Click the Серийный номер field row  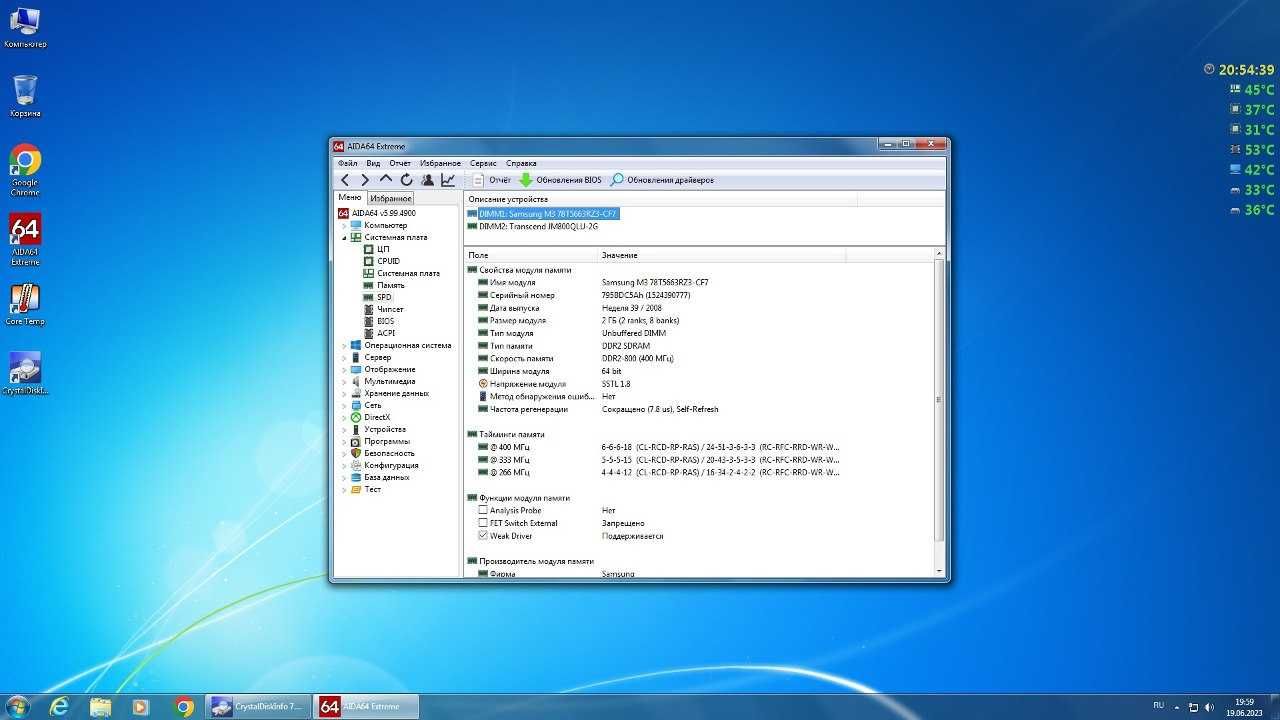pos(699,295)
